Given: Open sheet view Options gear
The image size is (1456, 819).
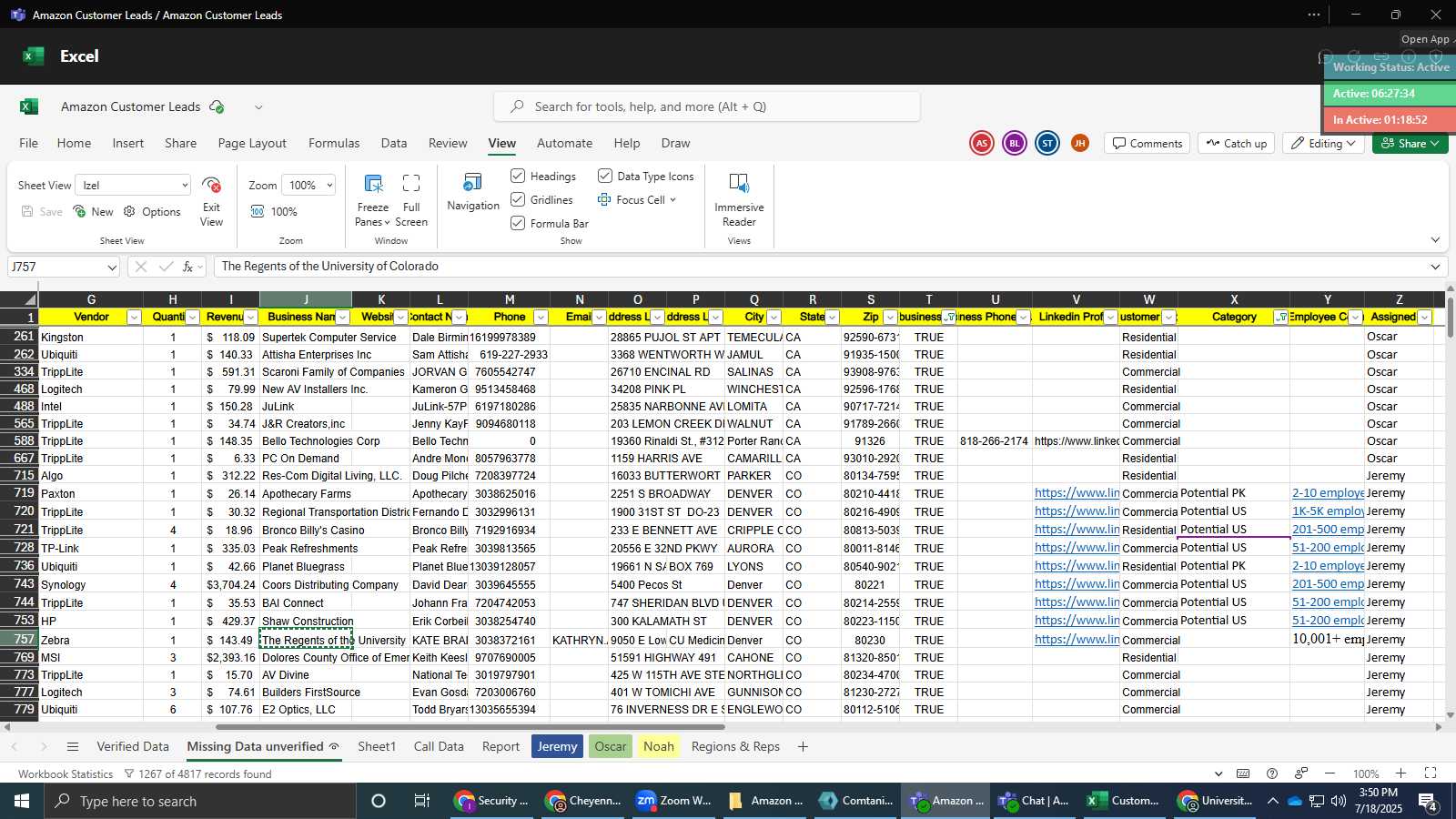Looking at the screenshot, I should [152, 211].
